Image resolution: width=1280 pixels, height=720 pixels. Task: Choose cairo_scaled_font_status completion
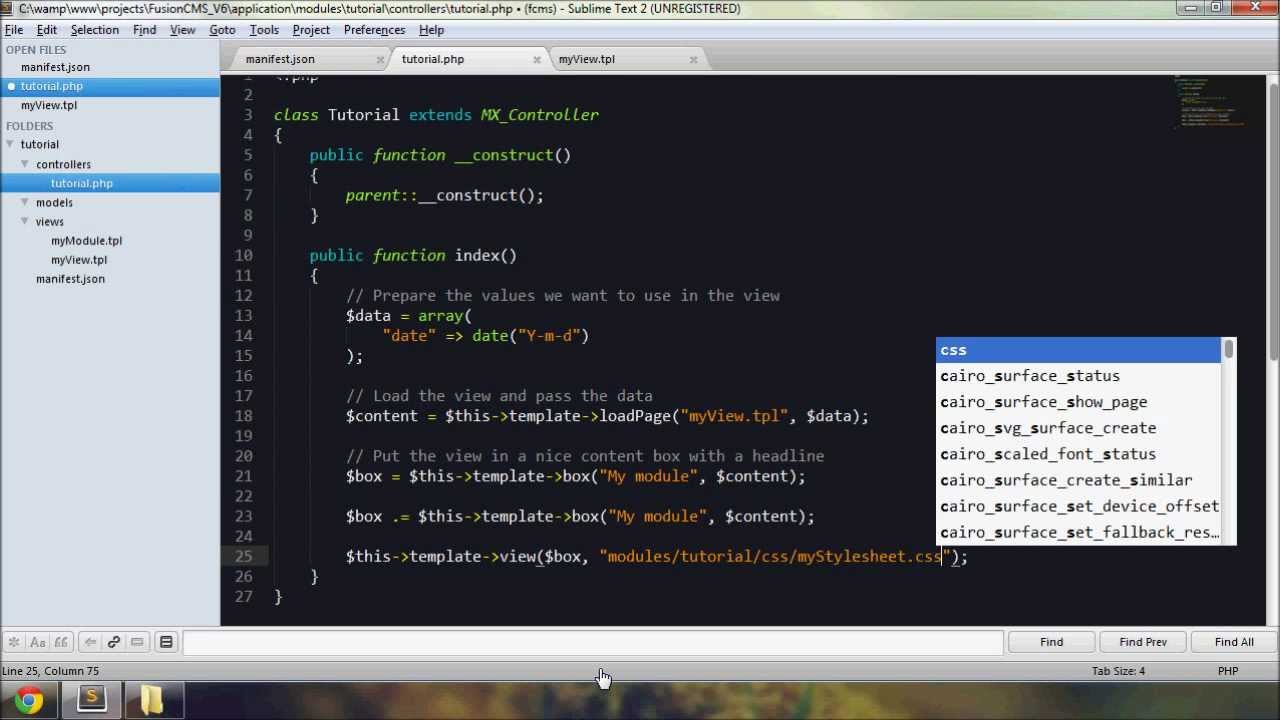(1078, 454)
